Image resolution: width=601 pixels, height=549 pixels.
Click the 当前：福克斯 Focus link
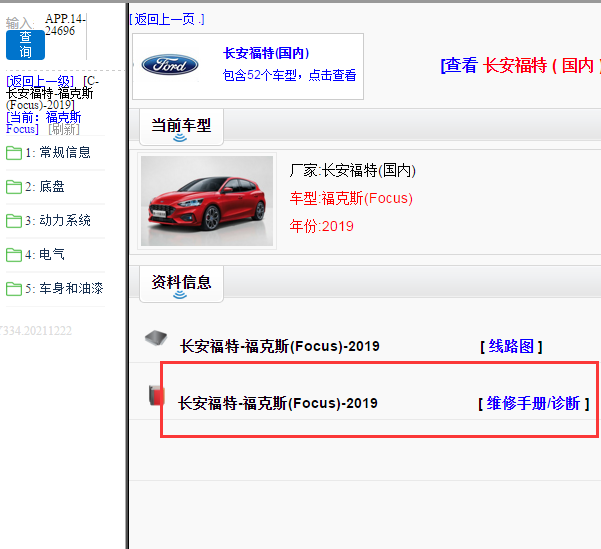(x=44, y=123)
